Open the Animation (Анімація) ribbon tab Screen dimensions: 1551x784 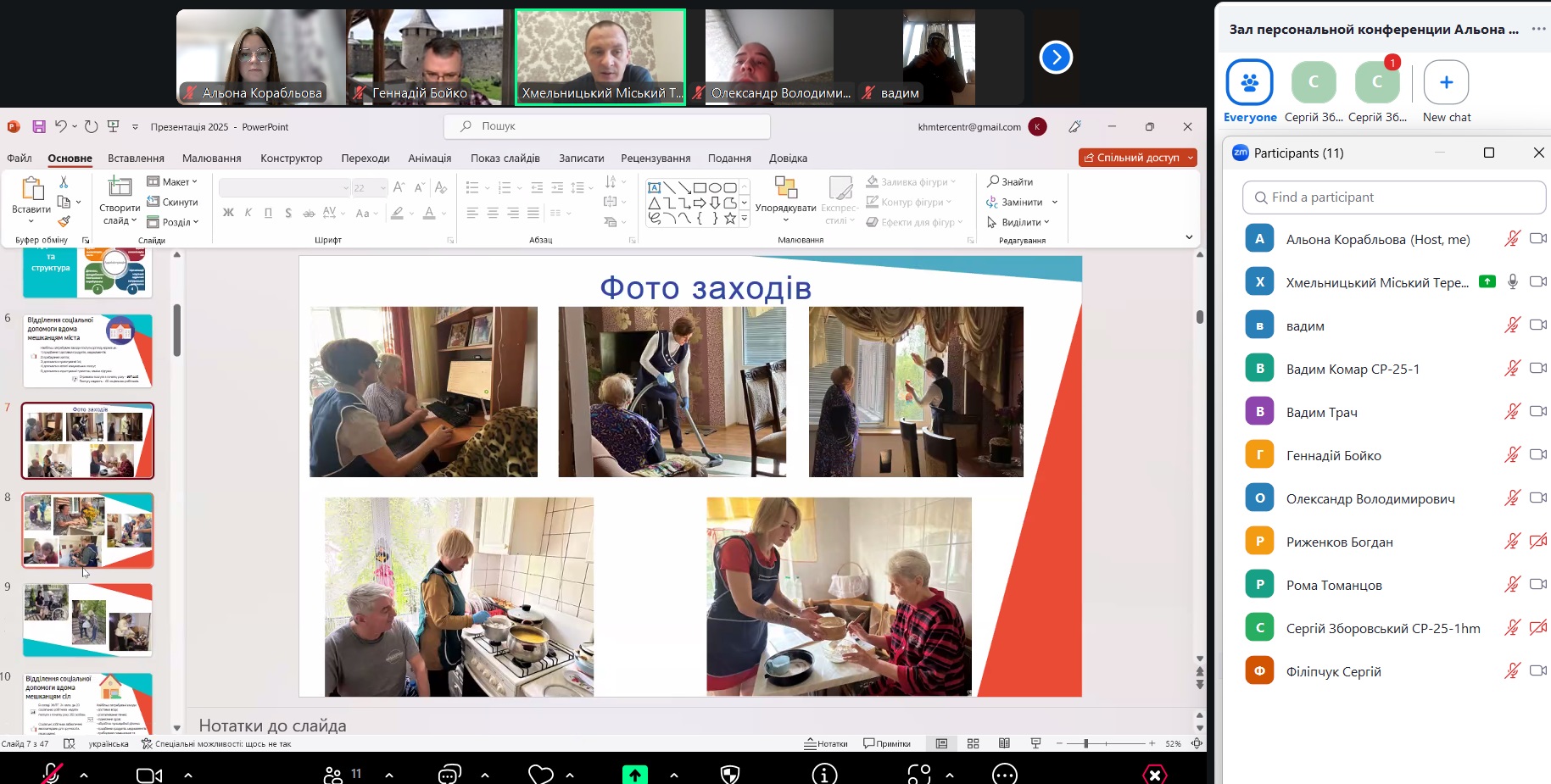pyautogui.click(x=429, y=158)
